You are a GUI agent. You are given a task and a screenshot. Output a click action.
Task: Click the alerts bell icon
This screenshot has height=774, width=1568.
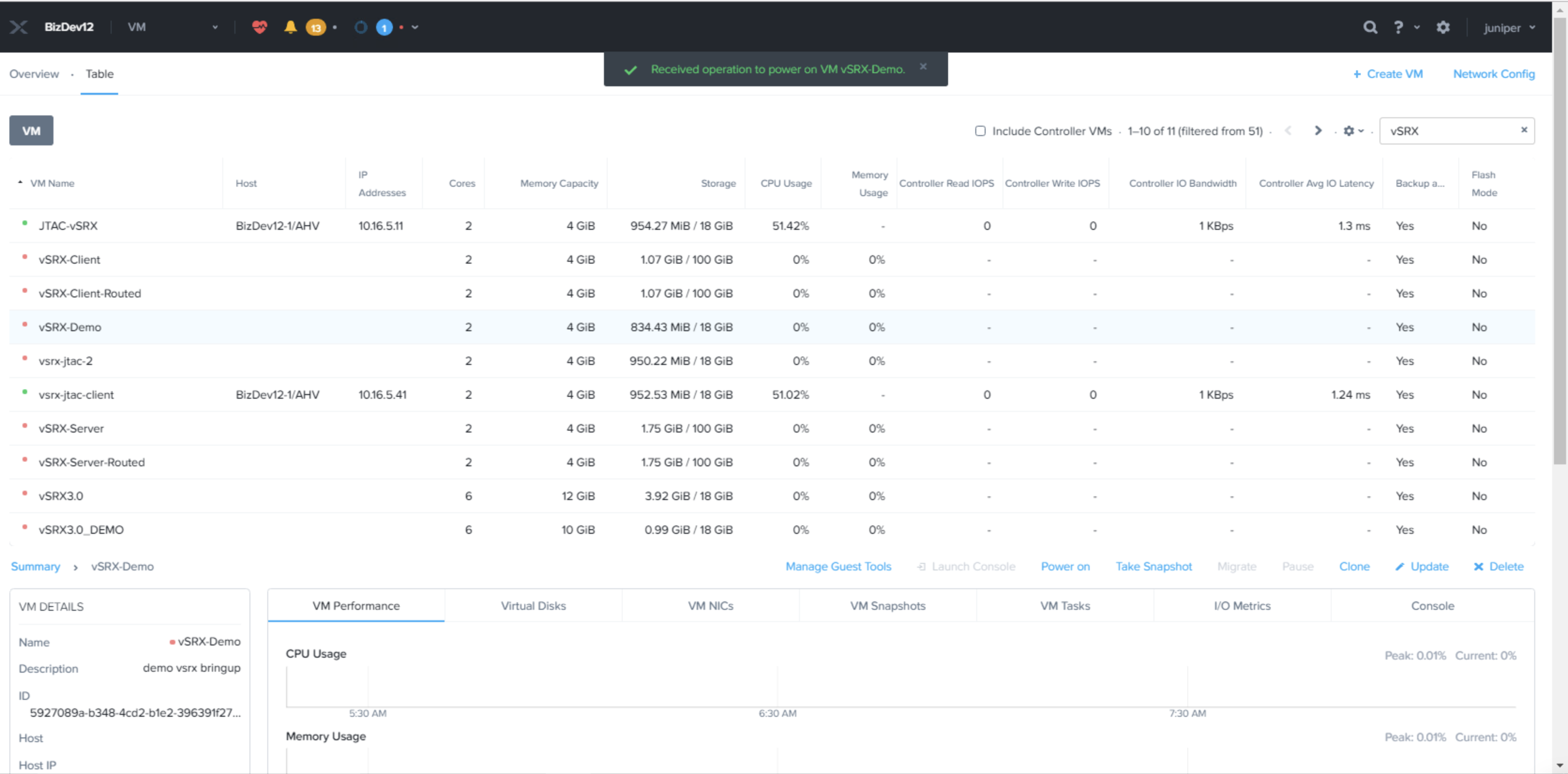pos(290,27)
